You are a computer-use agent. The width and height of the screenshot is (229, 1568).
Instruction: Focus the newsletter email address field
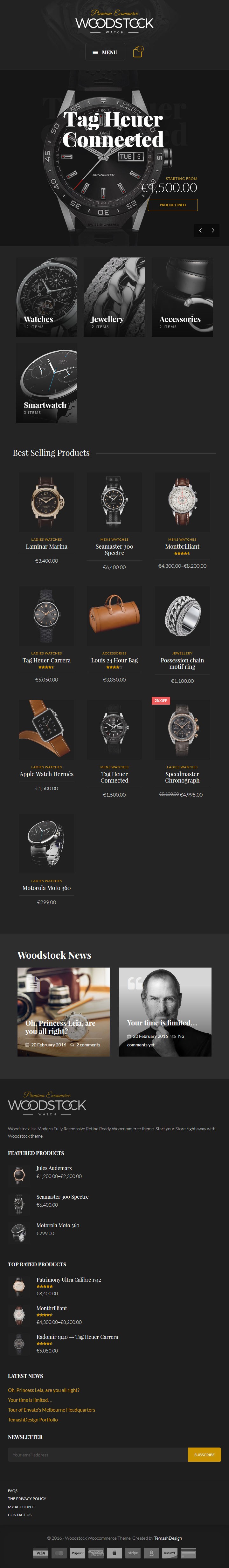tap(97, 1454)
